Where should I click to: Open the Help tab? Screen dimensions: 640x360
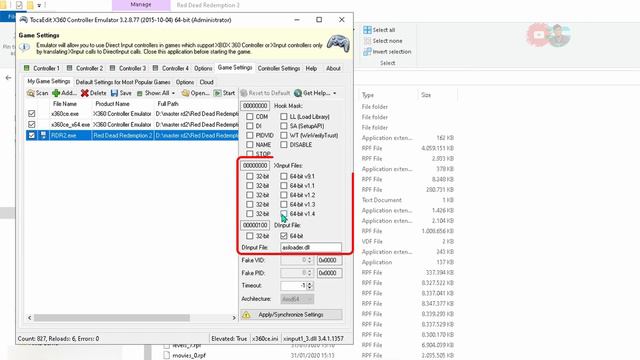(x=311, y=68)
